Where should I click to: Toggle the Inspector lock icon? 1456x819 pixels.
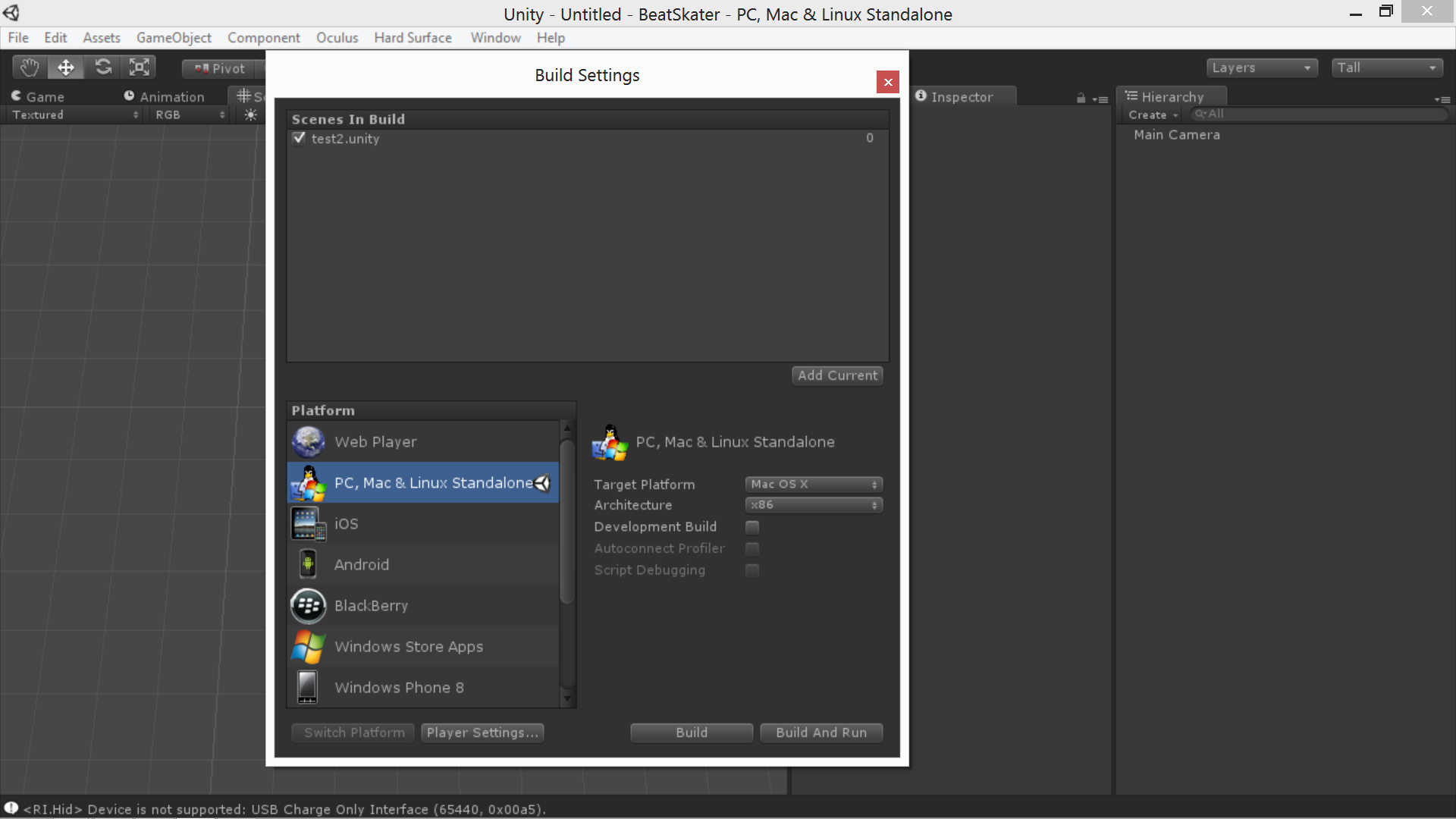point(1081,98)
